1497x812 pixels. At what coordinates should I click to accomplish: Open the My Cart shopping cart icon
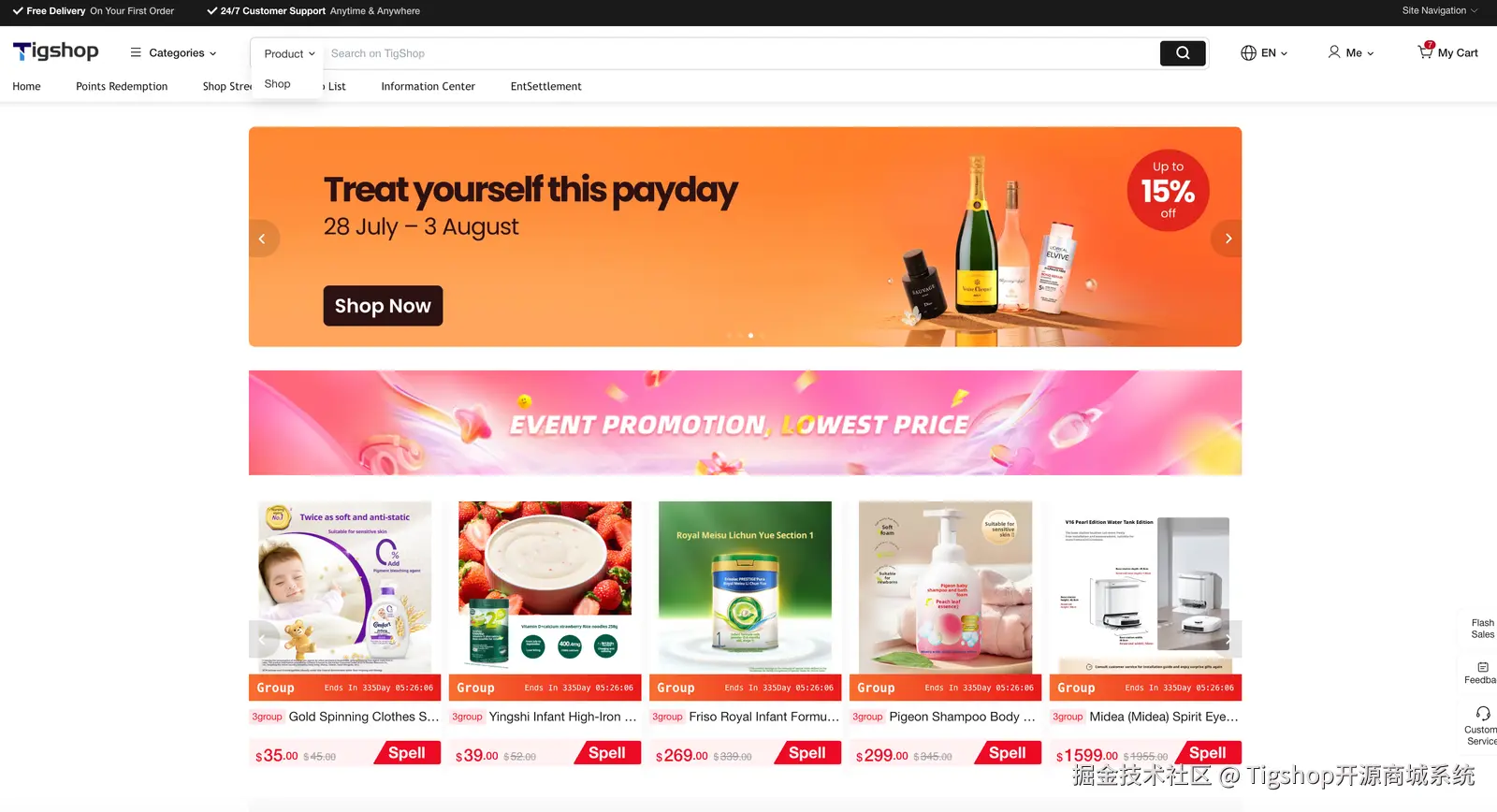pos(1425,51)
